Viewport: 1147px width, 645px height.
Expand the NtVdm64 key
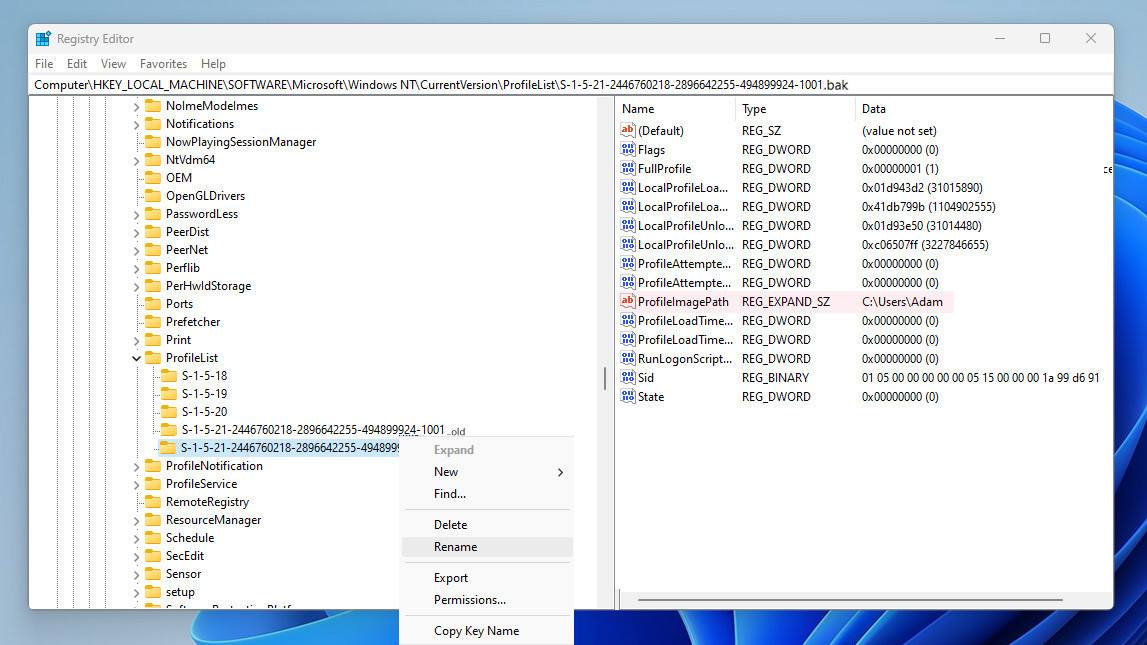[x=136, y=160]
